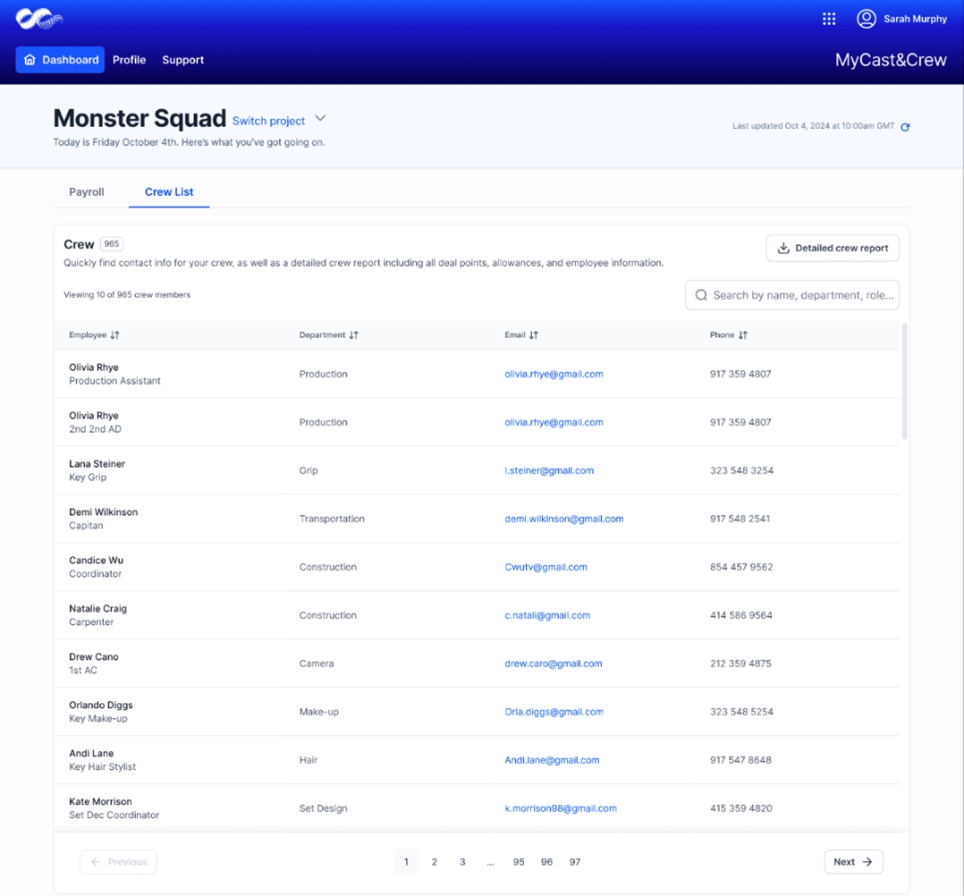Open the Support nav item
The height and width of the screenshot is (896, 964).
tap(183, 60)
